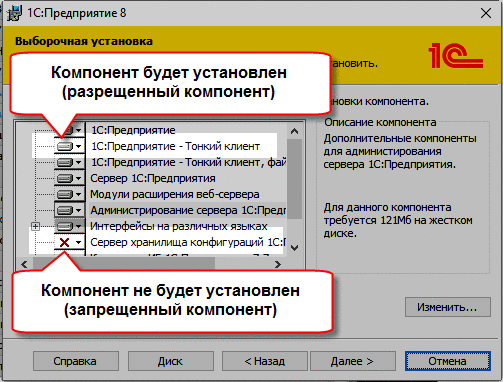
Task: Cancel installation with the Отмена button
Action: (448, 361)
